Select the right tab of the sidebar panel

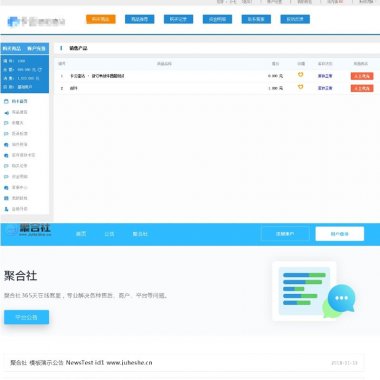coord(36,49)
